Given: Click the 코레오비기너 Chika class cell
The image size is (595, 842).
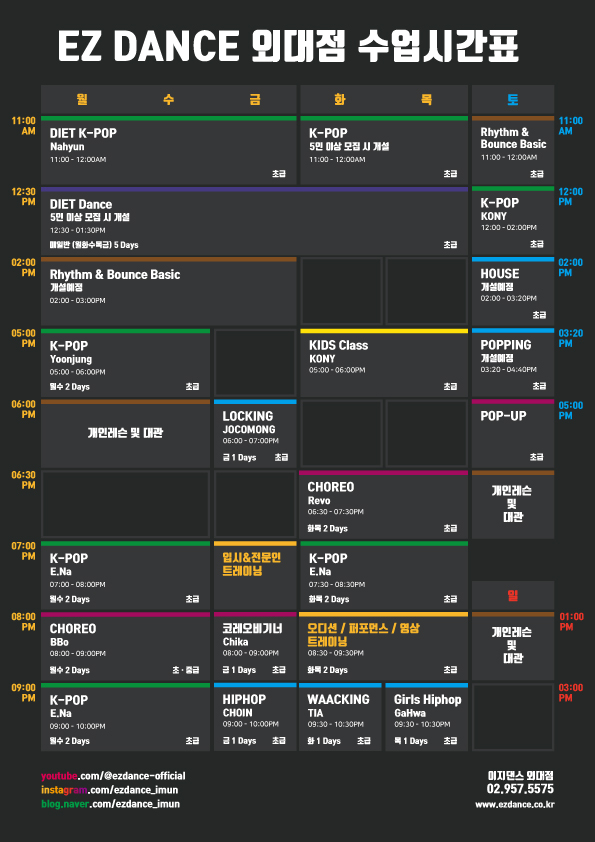Looking at the screenshot, I should (255, 647).
